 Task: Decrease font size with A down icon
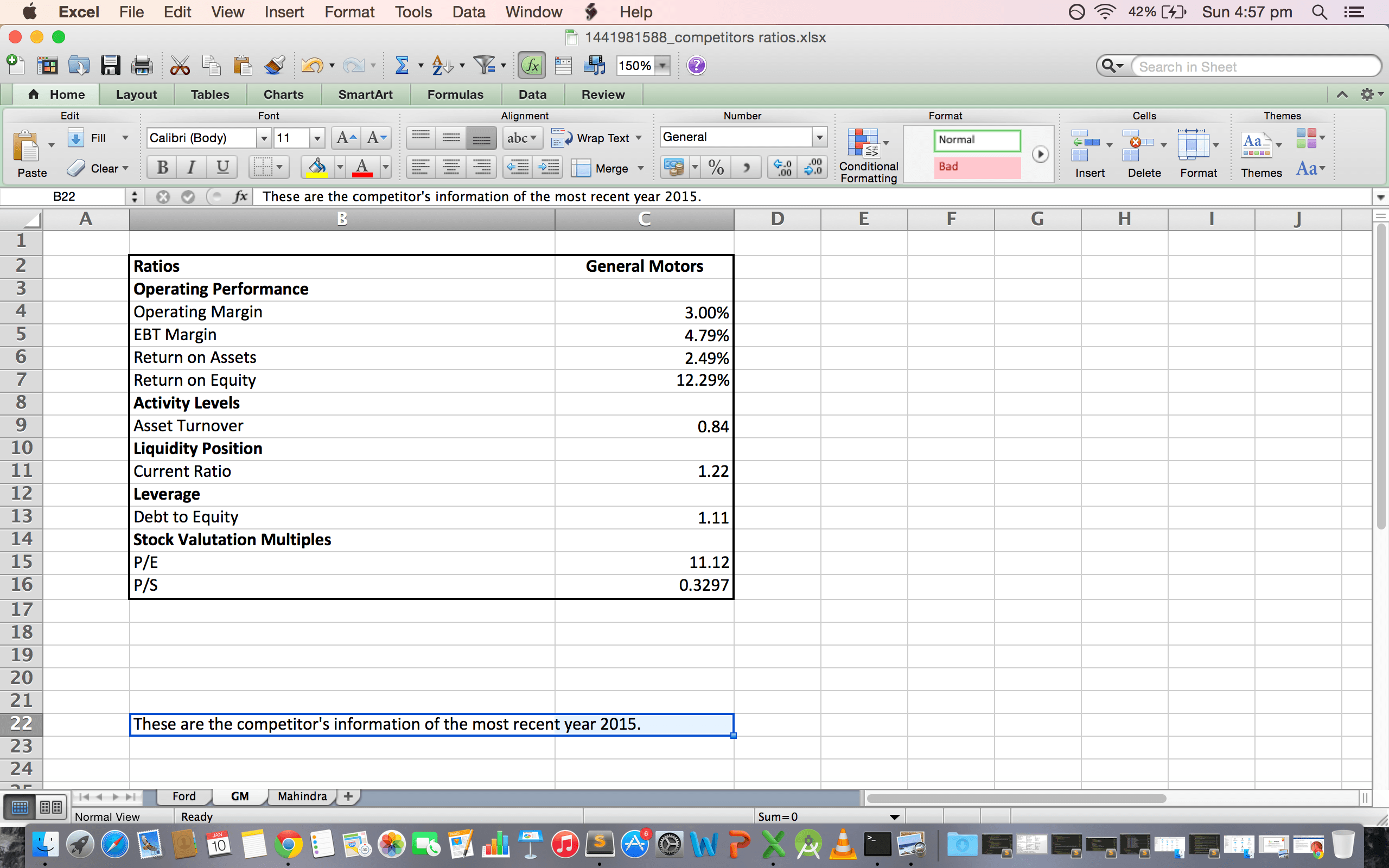(377, 138)
